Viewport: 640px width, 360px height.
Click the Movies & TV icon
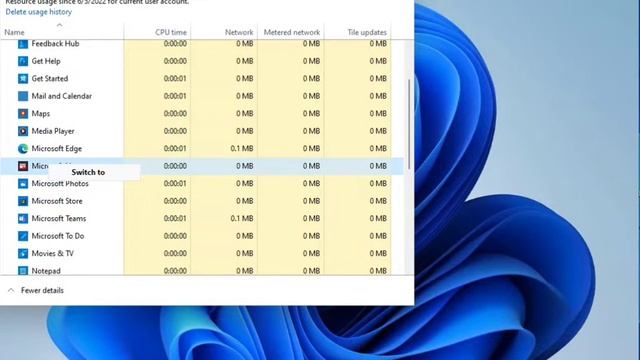pyautogui.click(x=23, y=253)
